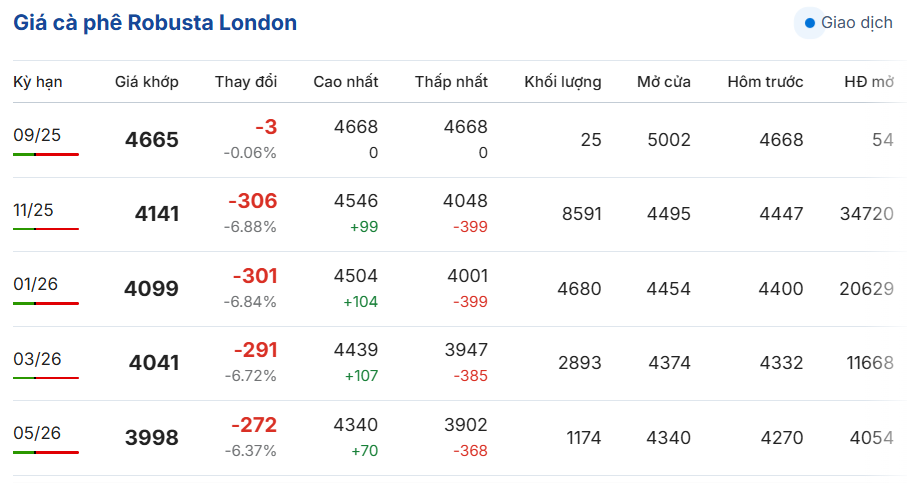
Task: Click the 4141 matched price for 11/25
Action: pos(157,214)
